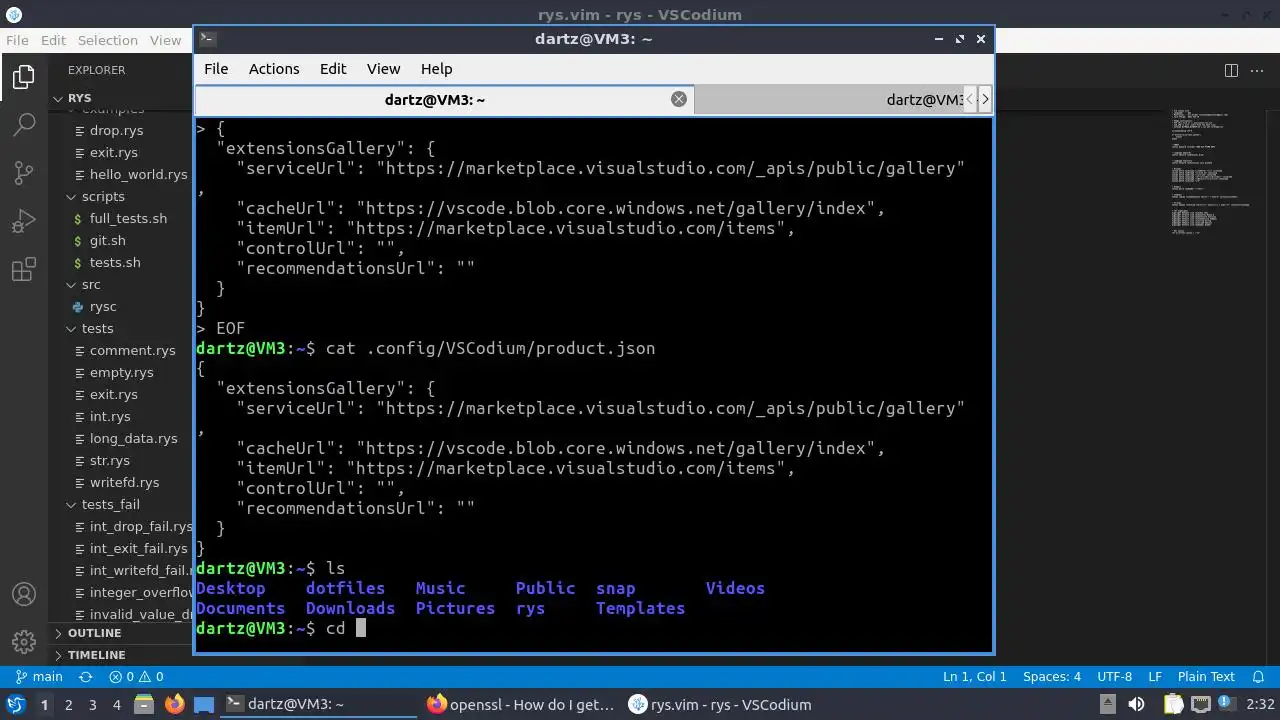1280x720 pixels.
Task: Open the terminal Help menu
Action: 436,69
